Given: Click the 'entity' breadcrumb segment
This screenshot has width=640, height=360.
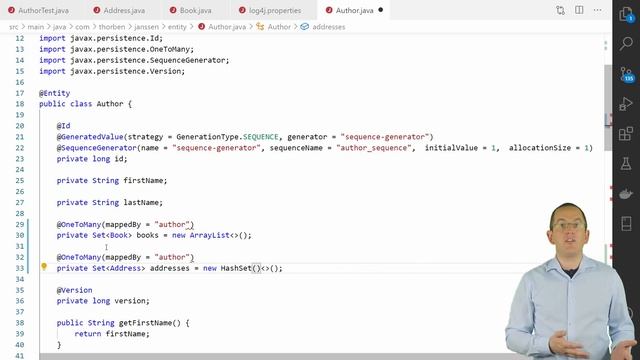Looking at the screenshot, I should (177, 27).
